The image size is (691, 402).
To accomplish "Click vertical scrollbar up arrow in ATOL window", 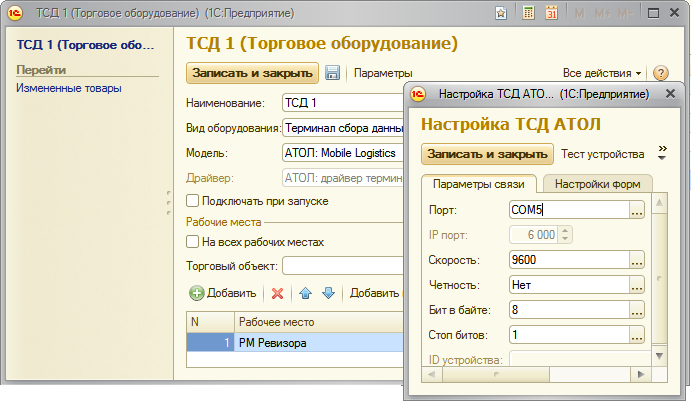I will (659, 203).
